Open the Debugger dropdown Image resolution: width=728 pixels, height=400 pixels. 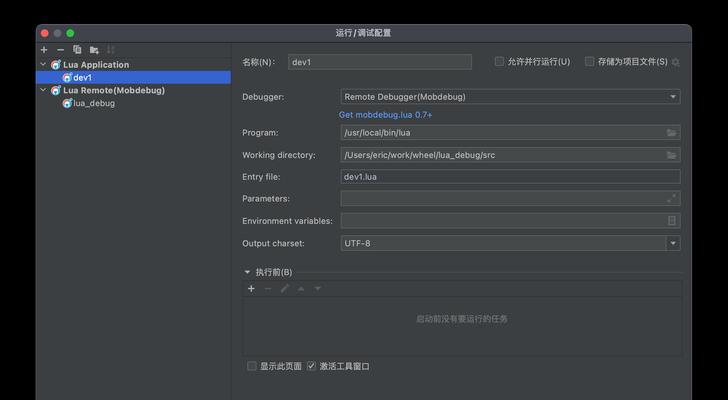click(x=510, y=97)
